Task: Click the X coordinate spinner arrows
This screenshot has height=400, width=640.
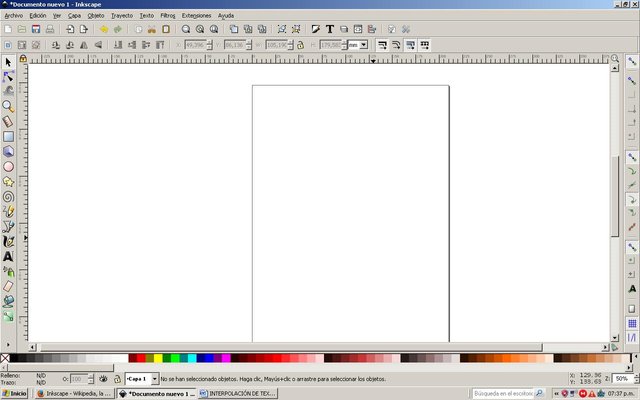Action: pyautogui.click(x=210, y=45)
